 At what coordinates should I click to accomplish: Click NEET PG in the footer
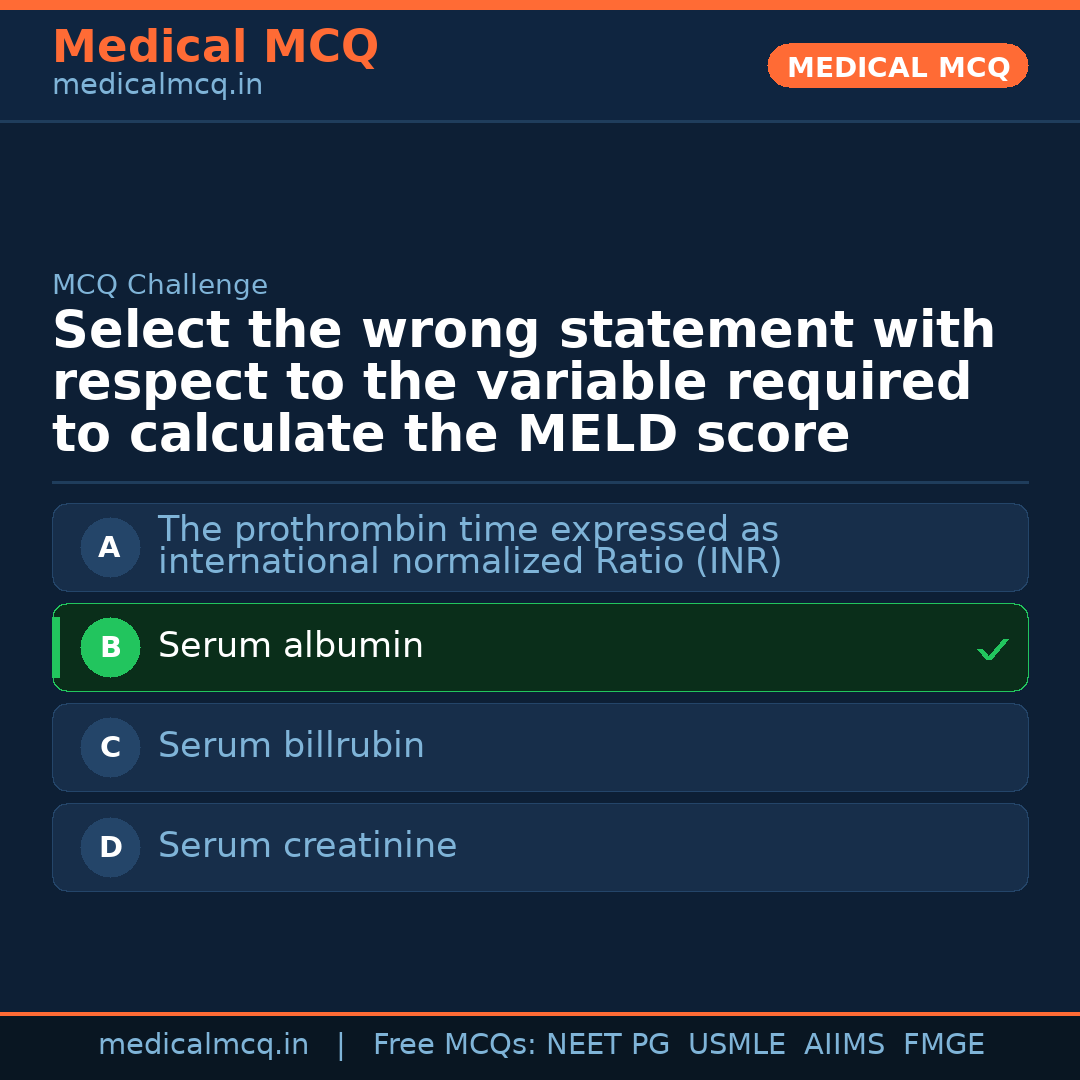tap(607, 1043)
